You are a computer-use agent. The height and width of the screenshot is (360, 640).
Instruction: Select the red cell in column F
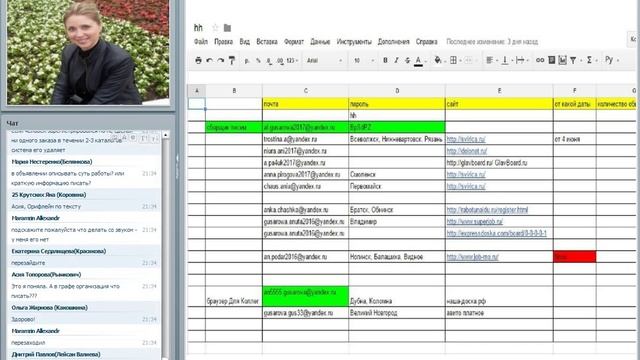[x=574, y=256]
